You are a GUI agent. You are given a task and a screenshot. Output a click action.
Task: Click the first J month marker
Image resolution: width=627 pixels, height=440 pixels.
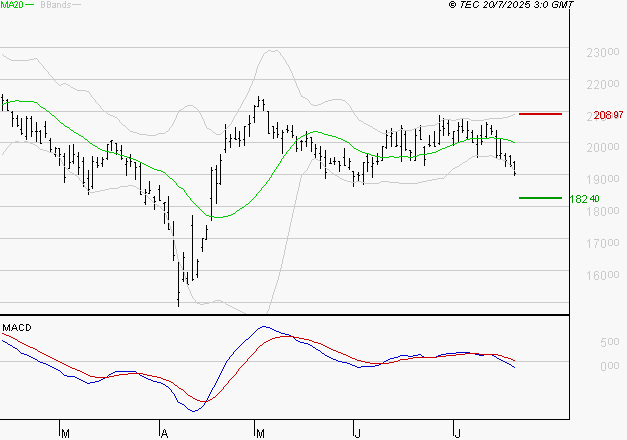(x=357, y=433)
